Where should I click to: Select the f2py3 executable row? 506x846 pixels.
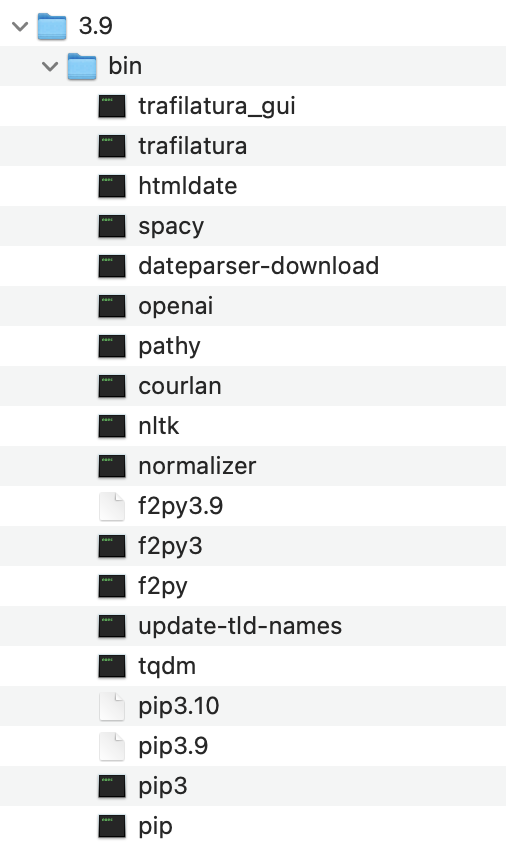pyautogui.click(x=253, y=546)
